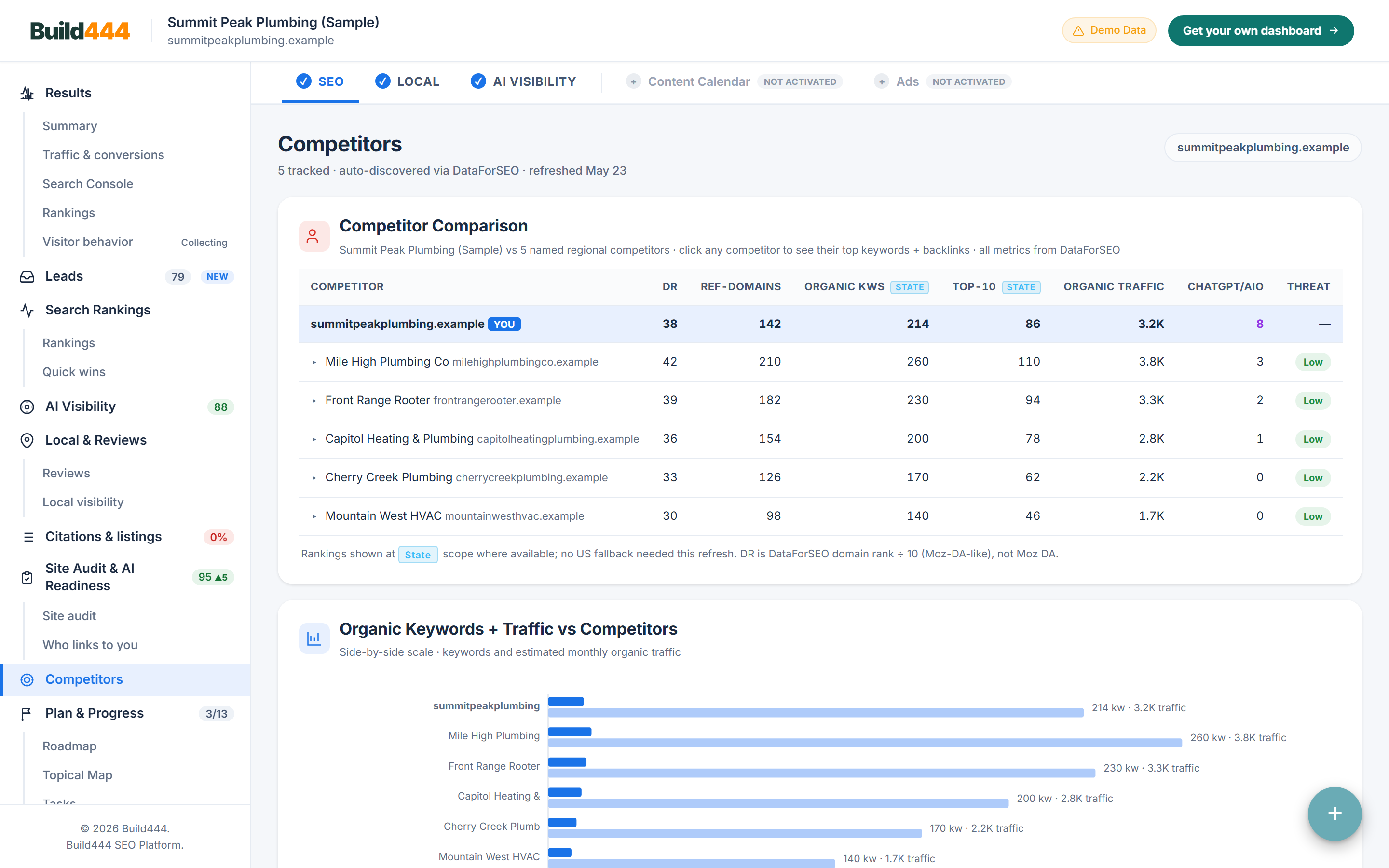The image size is (1389, 868).
Task: Click the Demo Data badge
Action: coord(1109,31)
